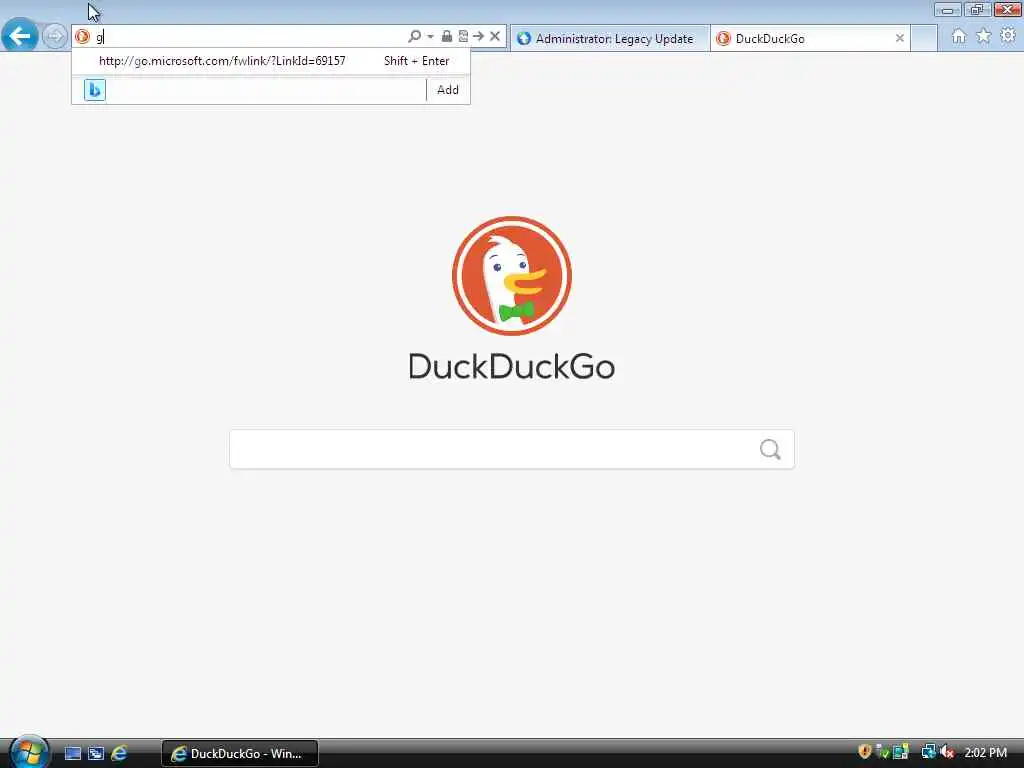This screenshot has width=1024, height=768.
Task: Open the Tools gear menu
Action: 1008,36
